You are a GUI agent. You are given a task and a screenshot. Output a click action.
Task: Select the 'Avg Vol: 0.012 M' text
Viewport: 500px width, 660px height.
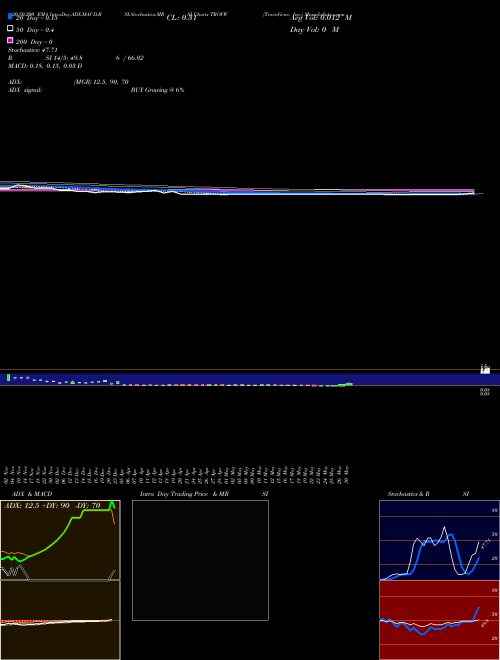[321, 18]
